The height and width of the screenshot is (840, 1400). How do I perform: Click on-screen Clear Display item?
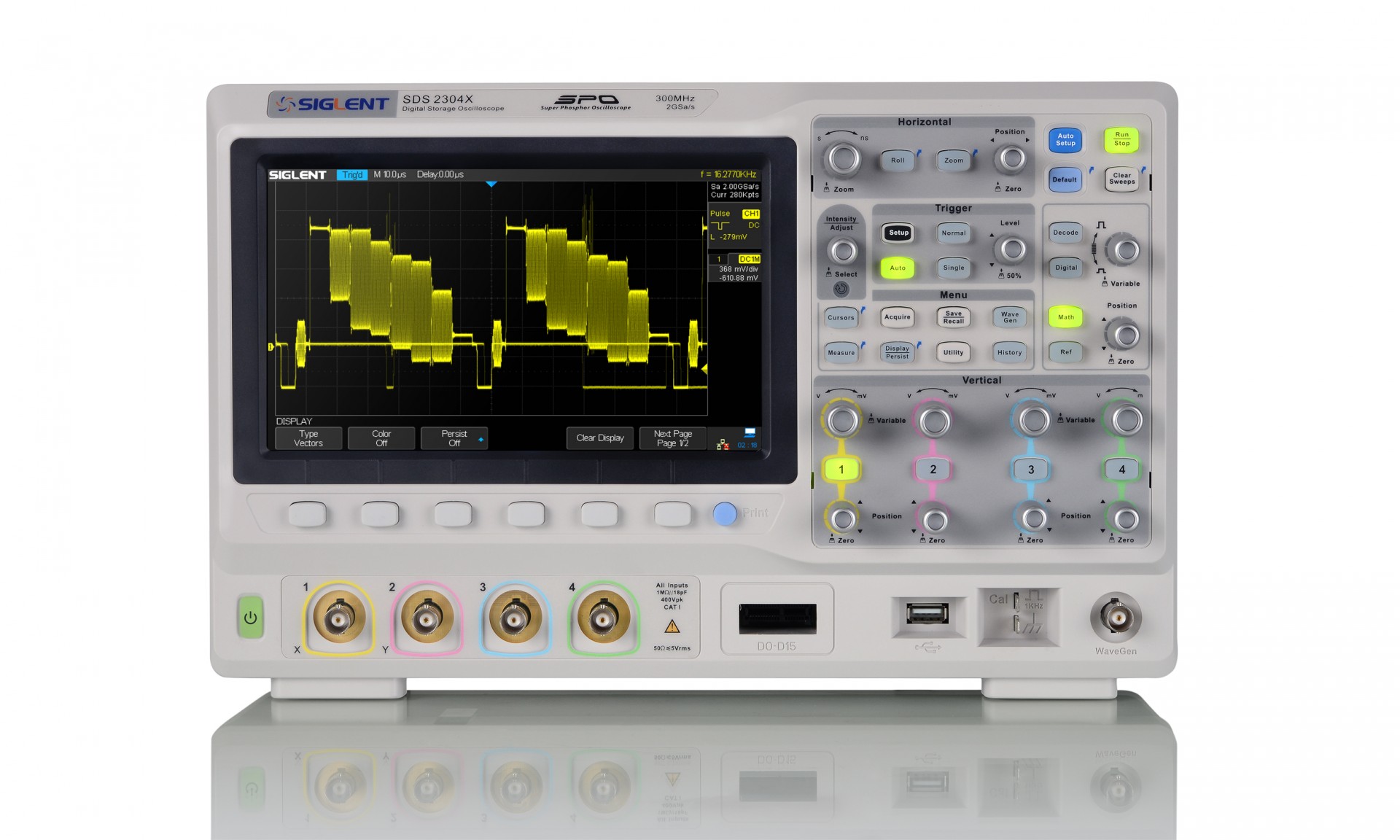click(x=600, y=438)
